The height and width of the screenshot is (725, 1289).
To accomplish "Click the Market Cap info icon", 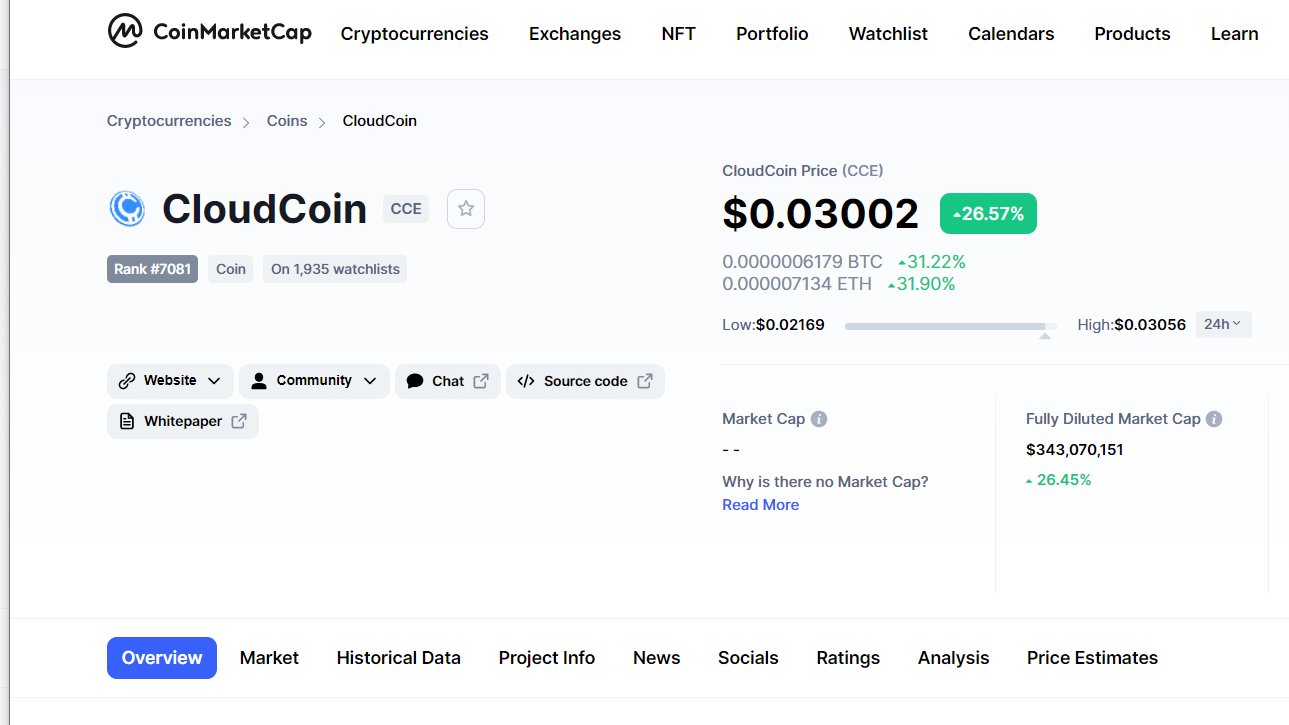I will (x=819, y=418).
